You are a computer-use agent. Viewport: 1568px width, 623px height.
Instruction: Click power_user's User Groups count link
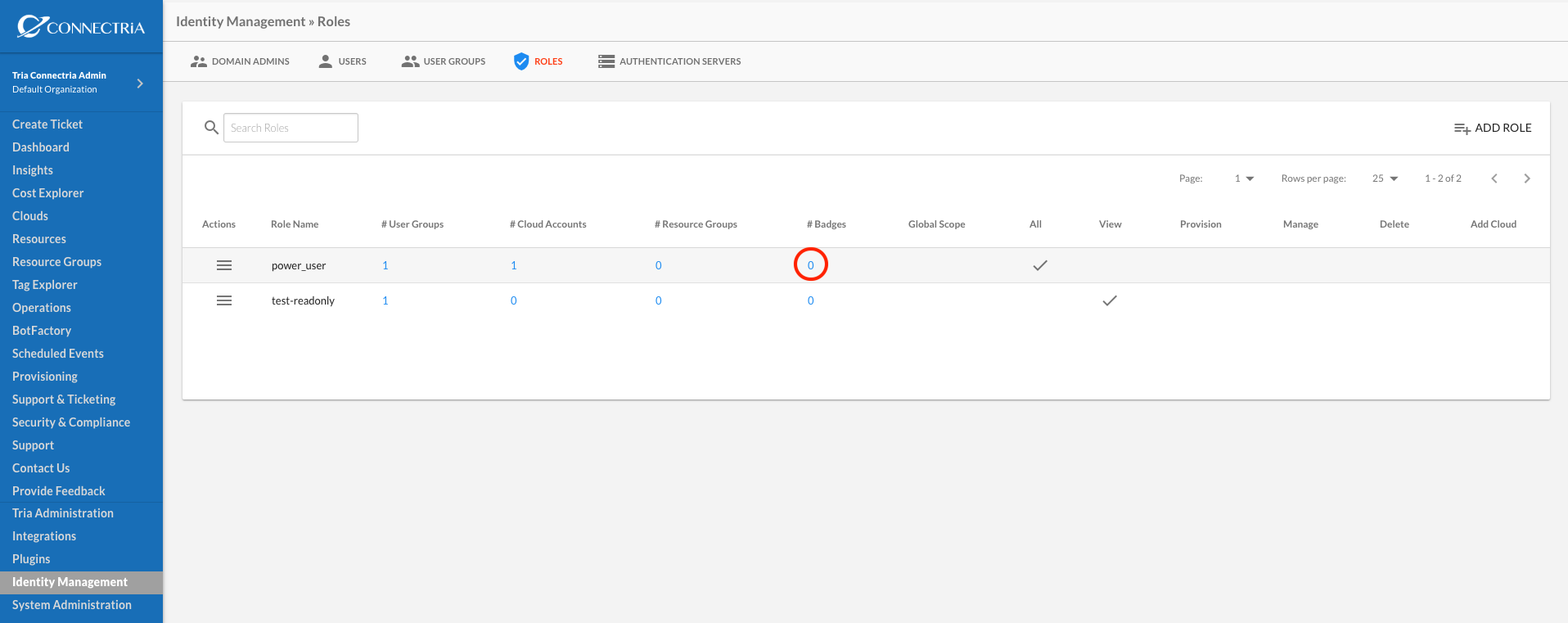tap(385, 265)
